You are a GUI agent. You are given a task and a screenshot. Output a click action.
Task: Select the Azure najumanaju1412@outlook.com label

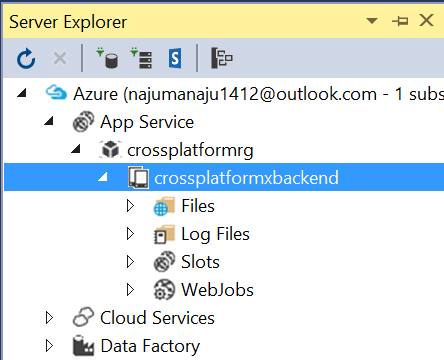[259, 94]
